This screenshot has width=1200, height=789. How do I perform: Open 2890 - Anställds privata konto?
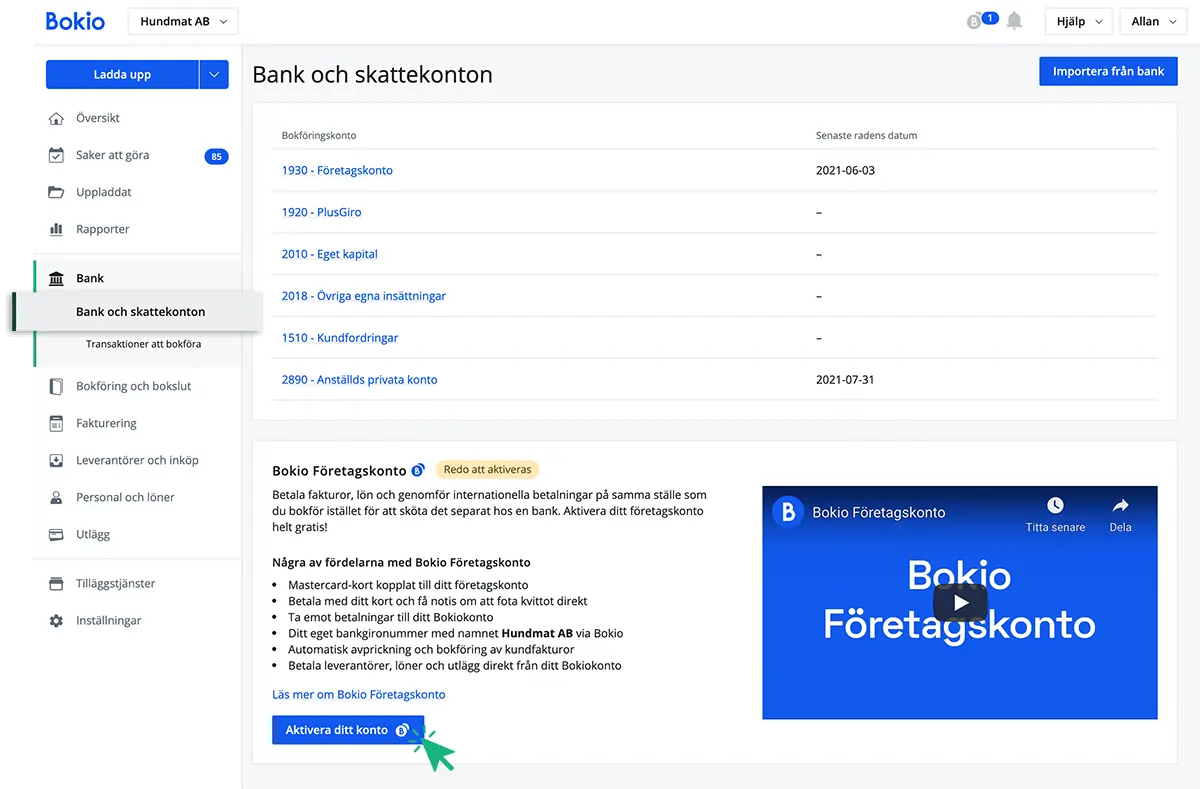(359, 380)
